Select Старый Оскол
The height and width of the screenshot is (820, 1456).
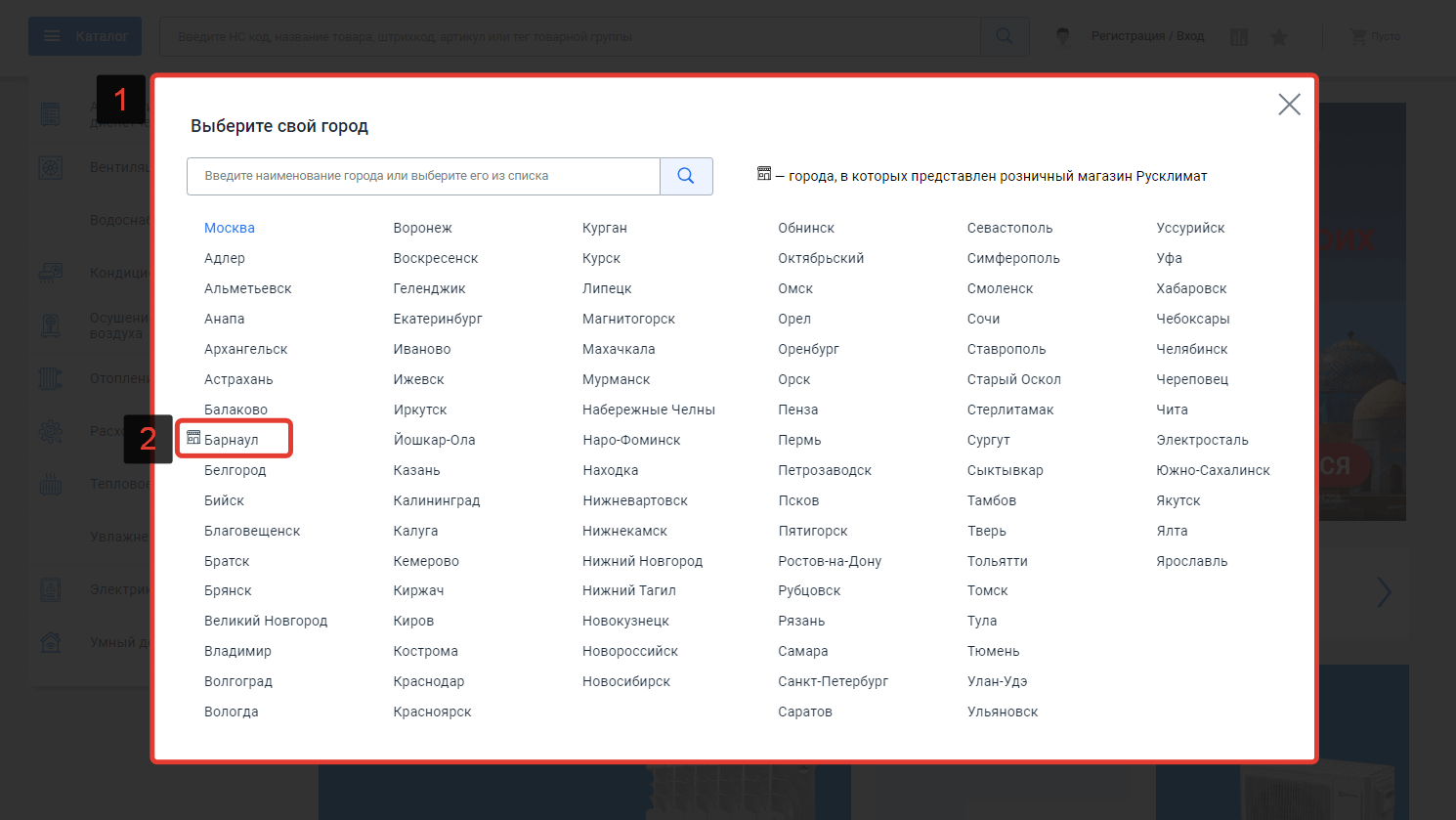(x=1014, y=379)
